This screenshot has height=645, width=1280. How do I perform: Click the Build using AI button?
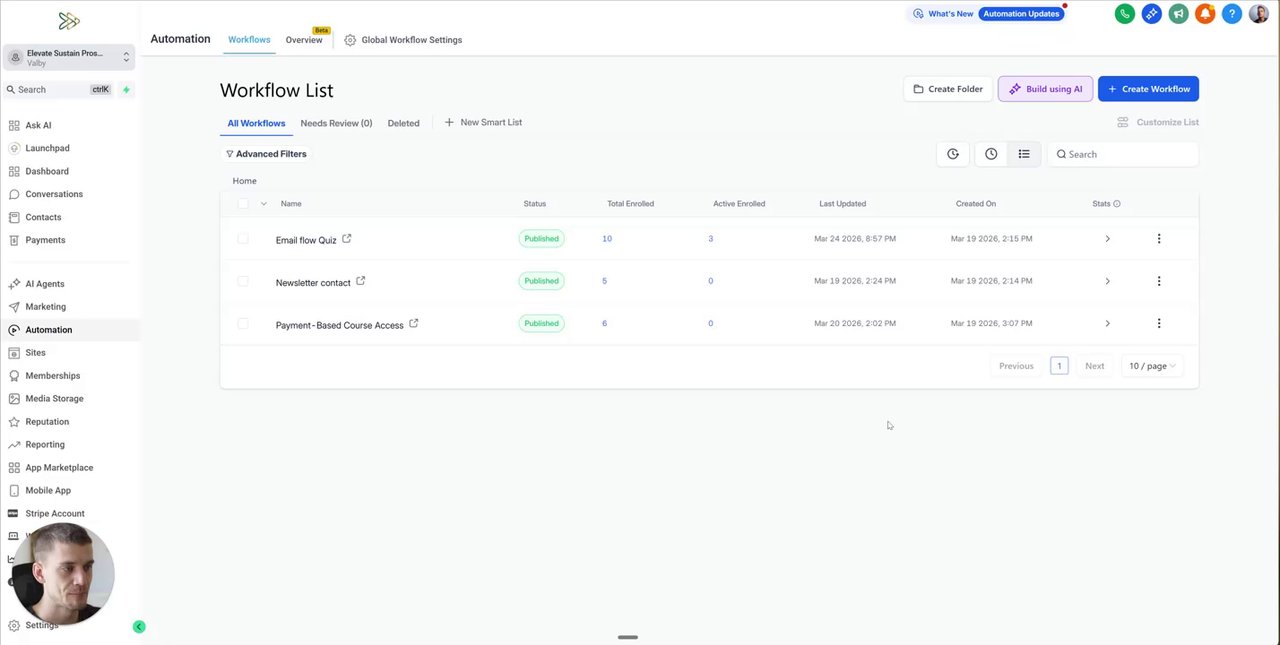click(1045, 89)
